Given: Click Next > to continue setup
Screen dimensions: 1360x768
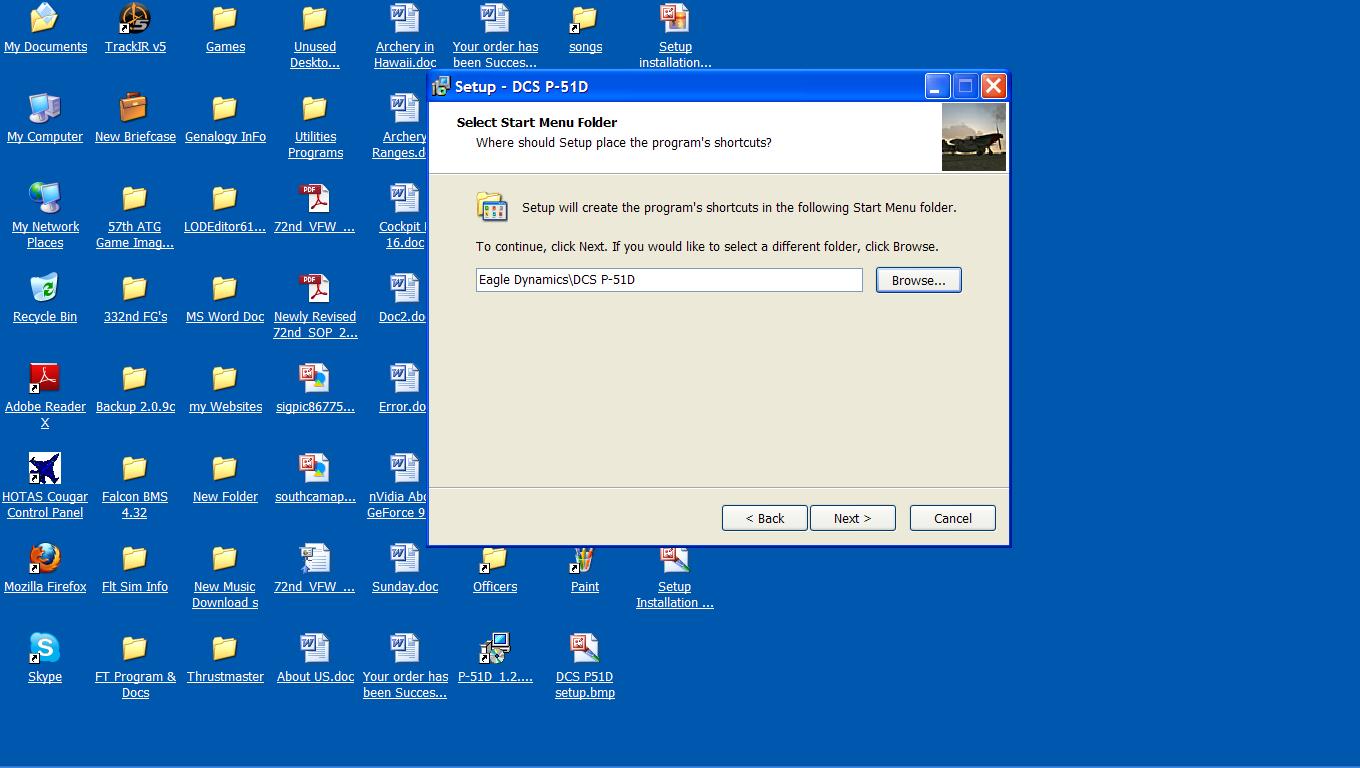Looking at the screenshot, I should click(852, 518).
